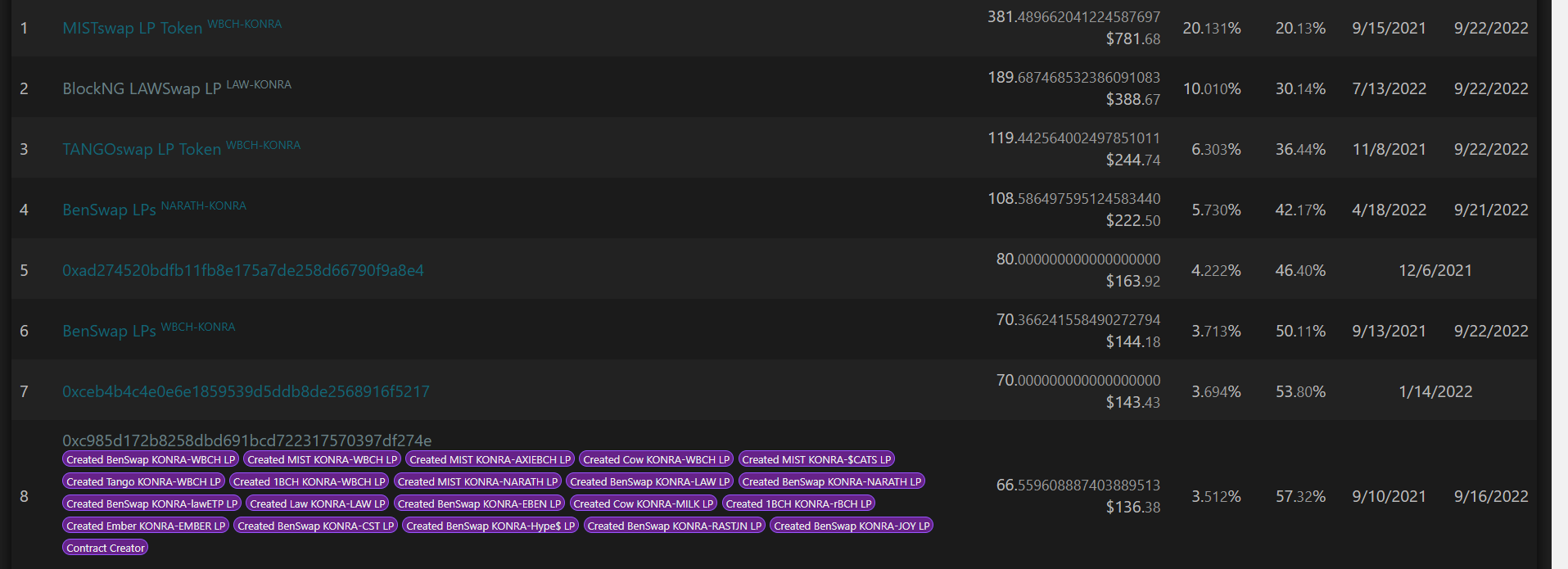Click the 'Created Cow KONRA-MILK LP' tag

[644, 504]
